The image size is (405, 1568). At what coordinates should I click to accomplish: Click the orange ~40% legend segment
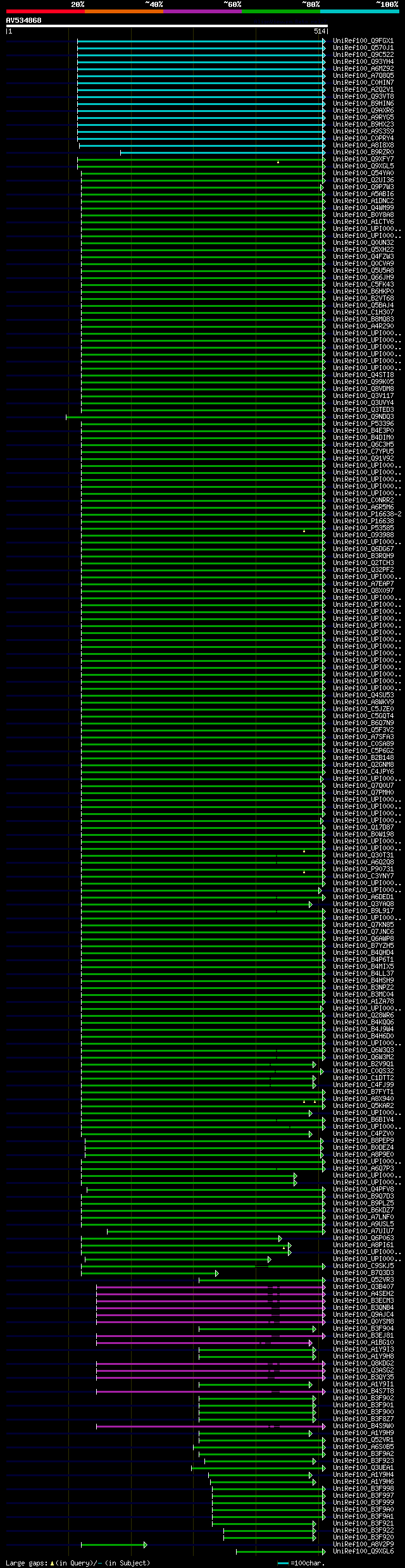tap(123, 11)
